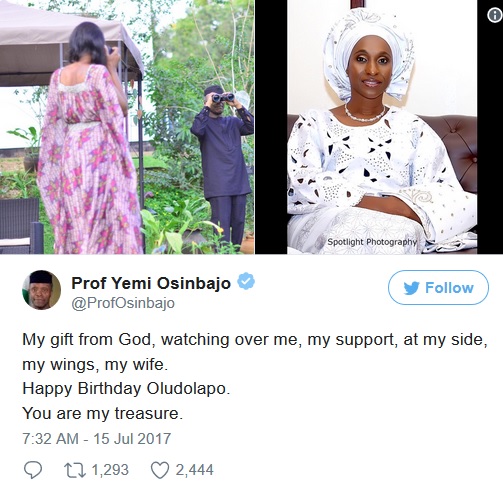Click the 'My gift from God' tweet line

[255, 340]
